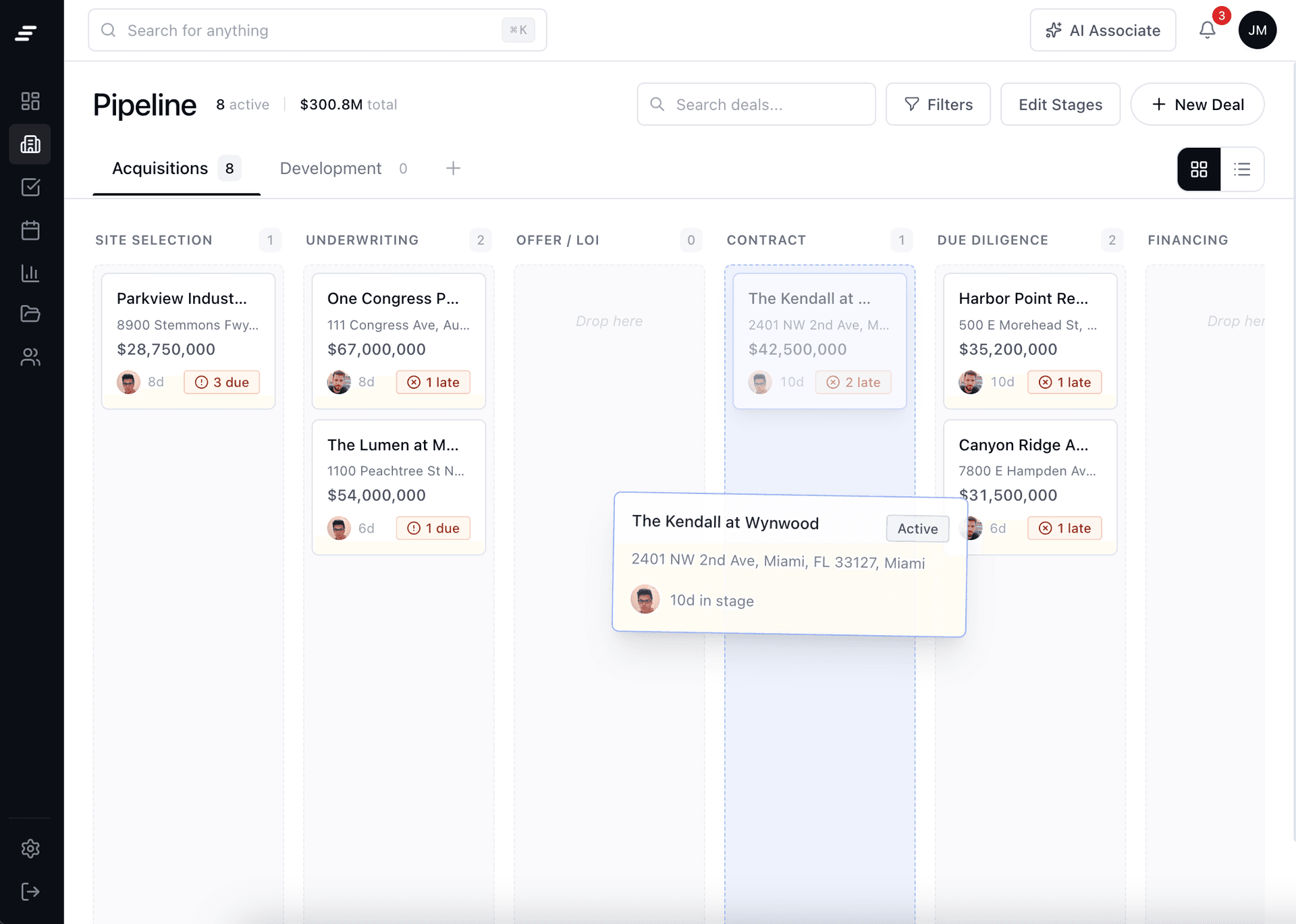Viewport: 1296px width, 924px height.
Task: Open the JM user avatar menu
Action: click(x=1257, y=30)
